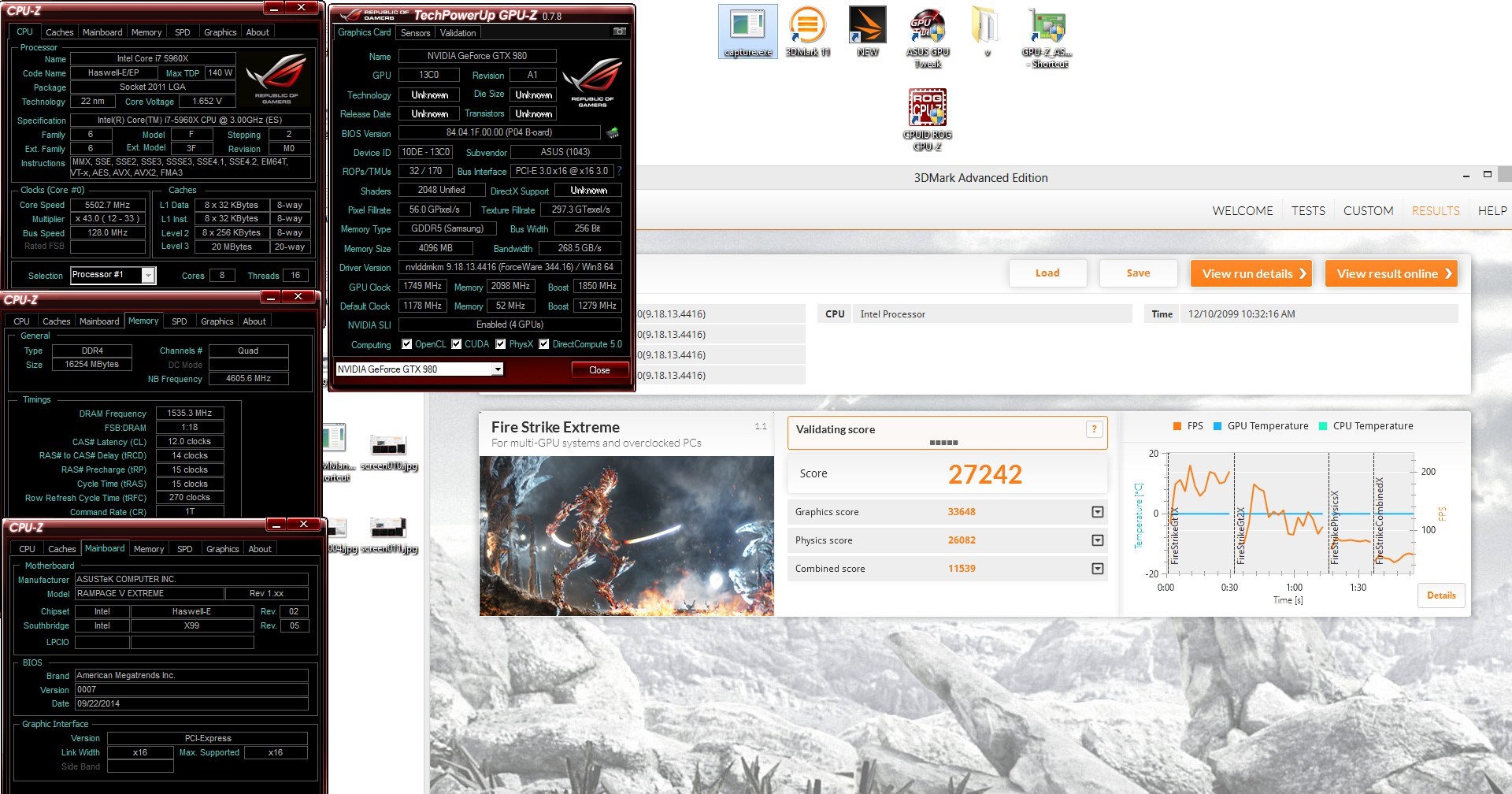Click motherboard model RAMPAGE V EXTREME
This screenshot has height=794, width=1512.
[x=149, y=594]
